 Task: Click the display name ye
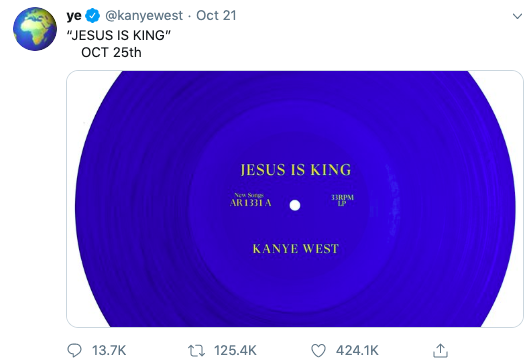74,16
